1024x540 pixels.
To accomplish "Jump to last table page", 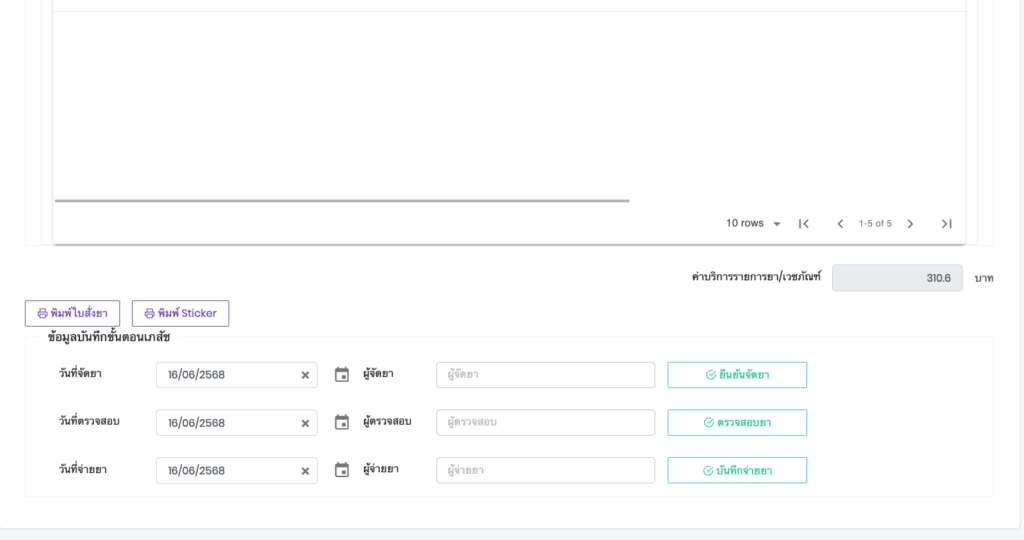I will tap(946, 224).
